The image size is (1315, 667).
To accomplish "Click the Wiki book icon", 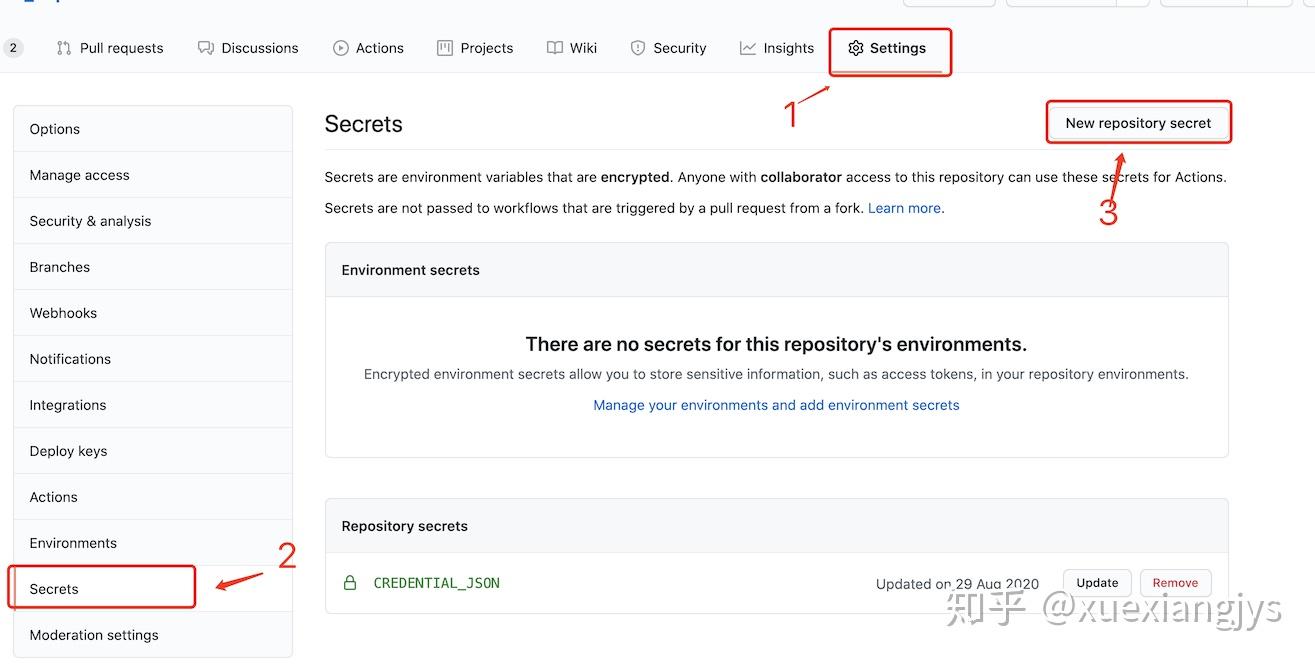I will [x=555, y=48].
